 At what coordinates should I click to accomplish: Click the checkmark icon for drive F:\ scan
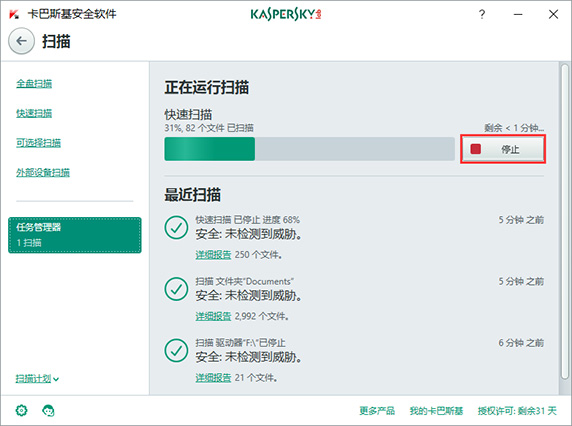click(176, 350)
